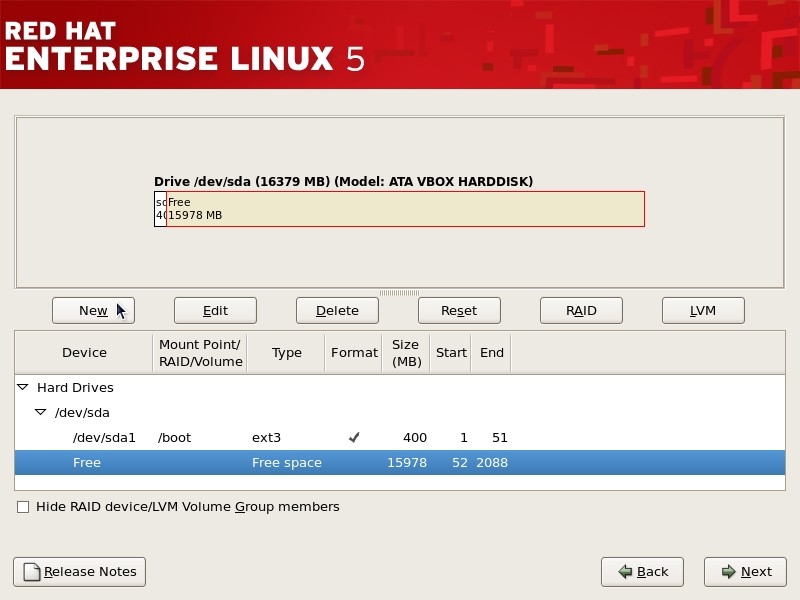Select the Free space row
The image size is (800, 600).
click(x=400, y=462)
